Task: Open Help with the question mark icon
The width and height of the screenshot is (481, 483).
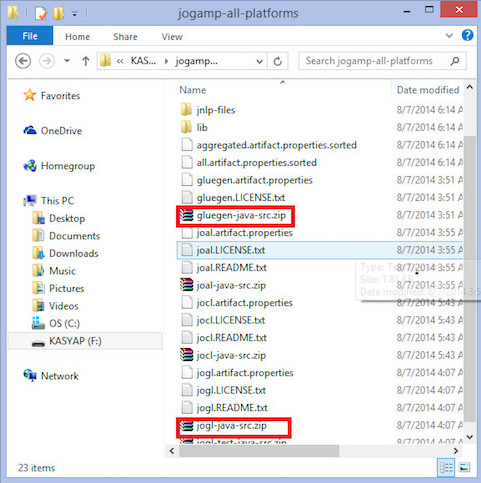Action: (x=467, y=35)
